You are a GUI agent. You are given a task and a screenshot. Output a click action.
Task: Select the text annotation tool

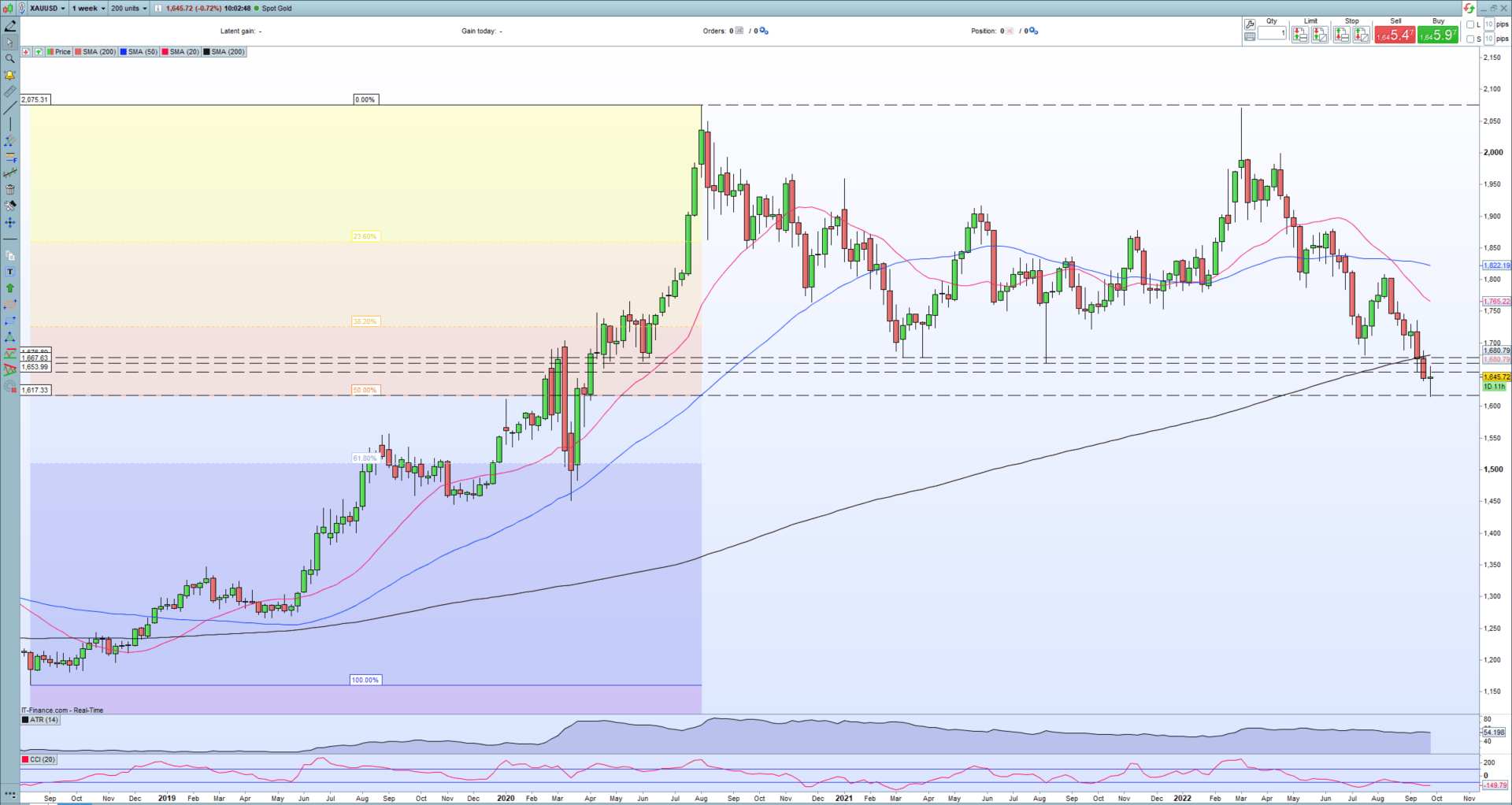tap(9, 272)
